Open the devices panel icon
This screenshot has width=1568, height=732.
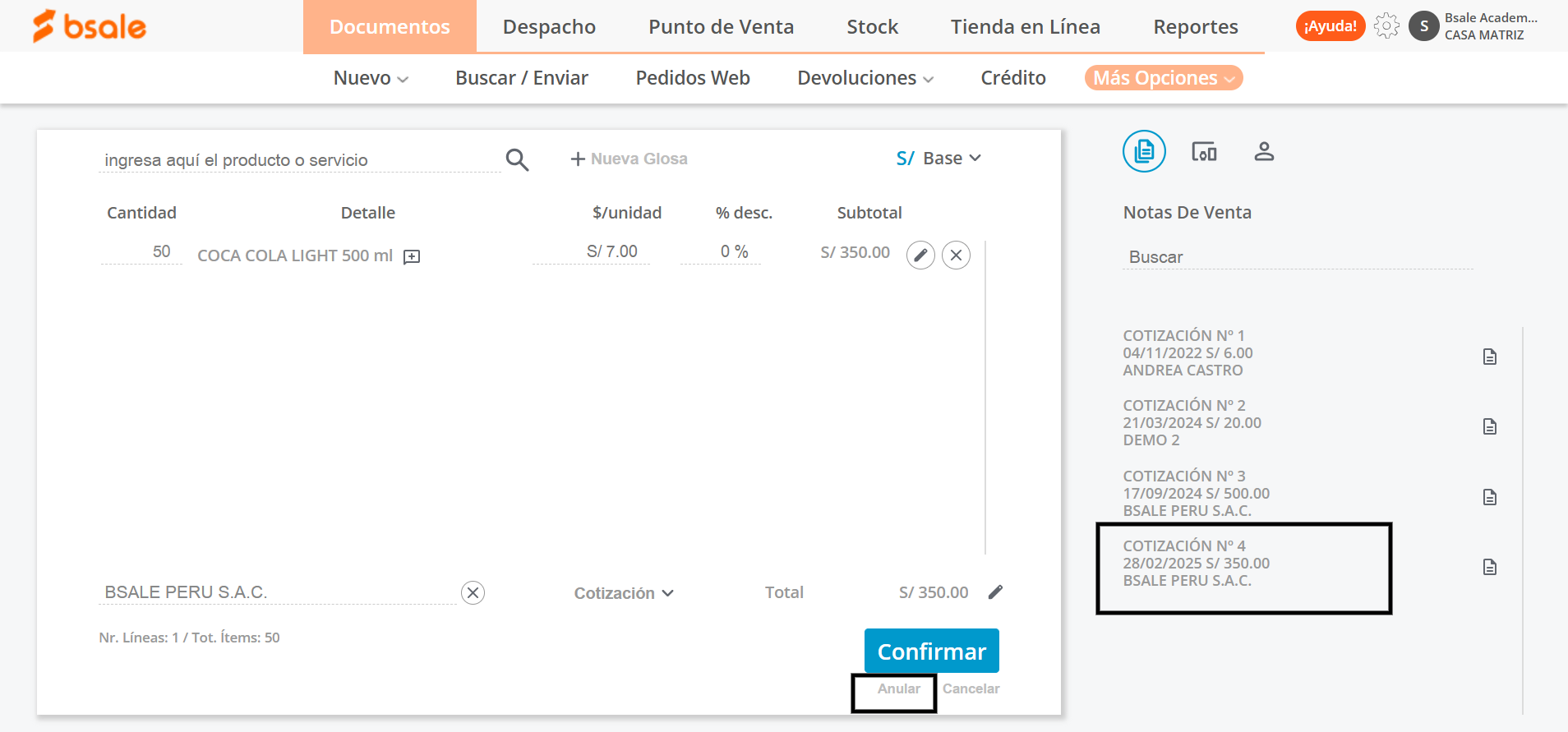pos(1204,151)
